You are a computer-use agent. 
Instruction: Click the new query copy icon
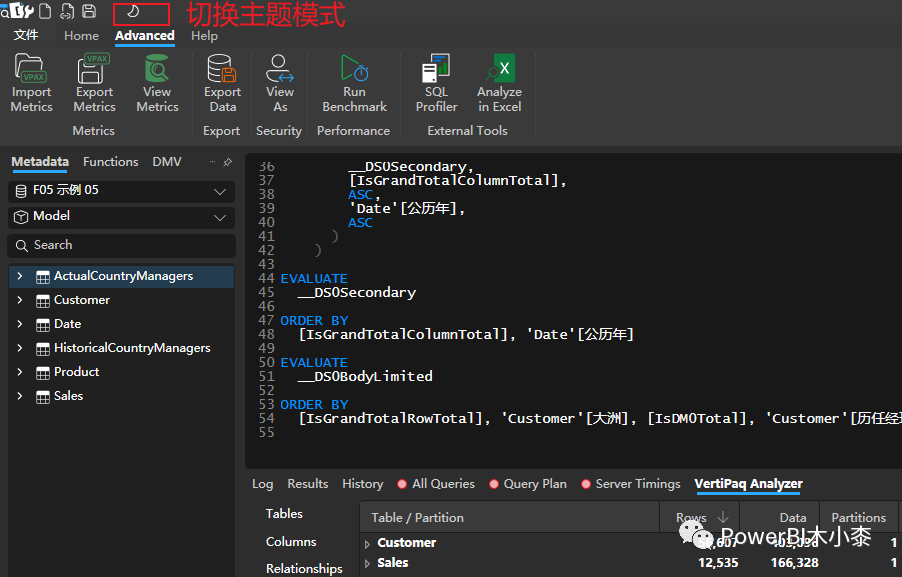tap(67, 11)
